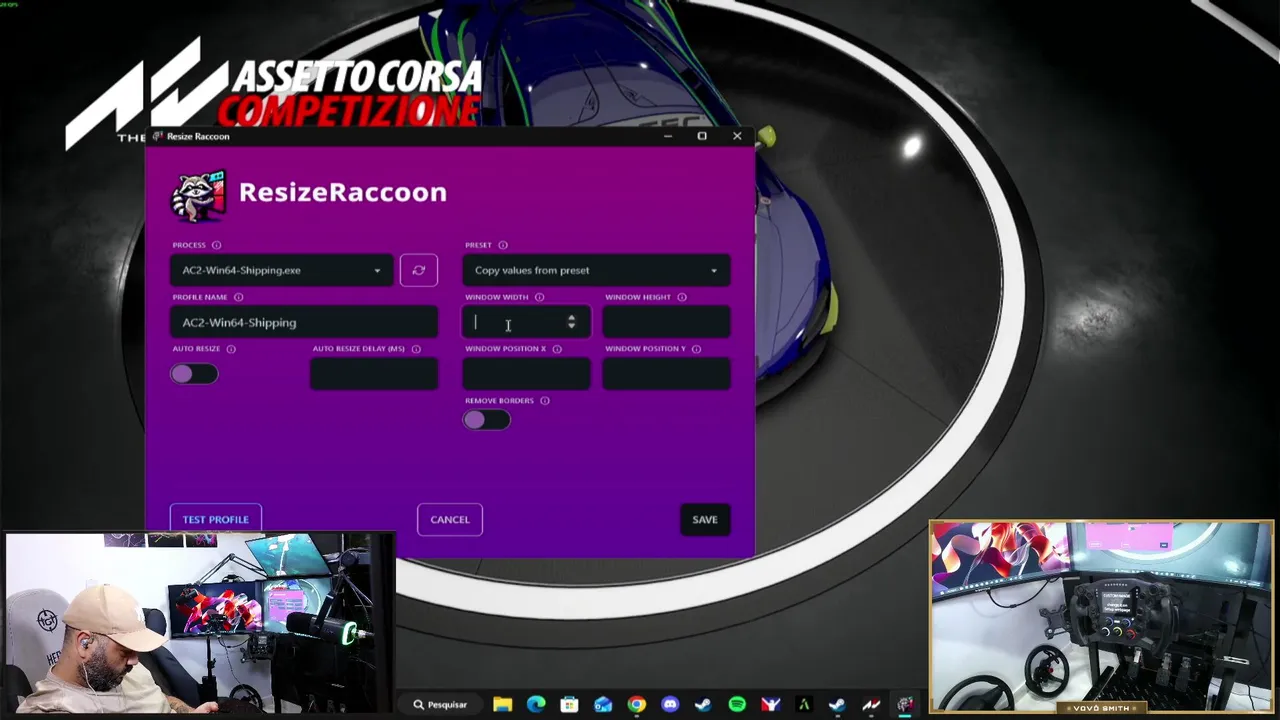Show info for Auto Resize label
This screenshot has height=720, width=1280.
coord(231,349)
